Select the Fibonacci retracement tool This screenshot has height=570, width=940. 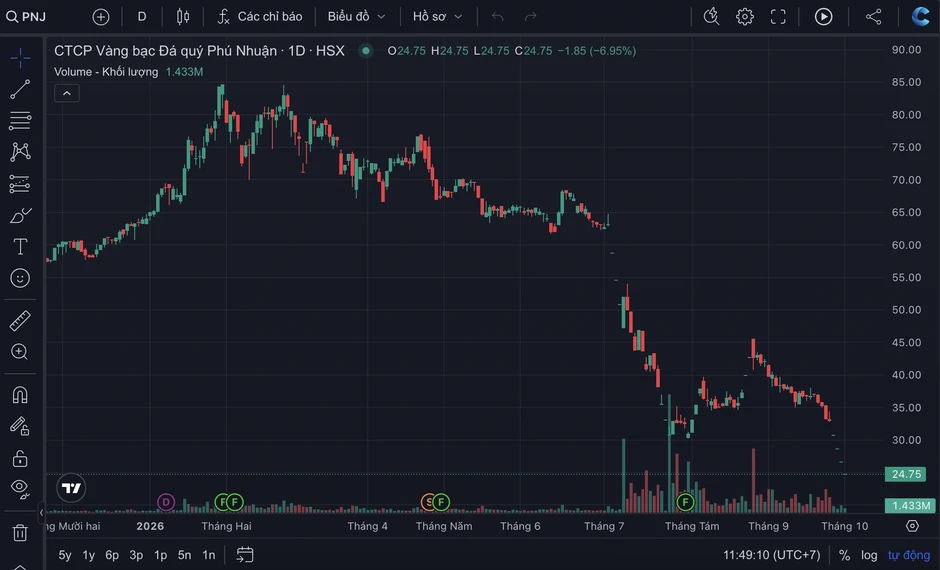point(20,120)
